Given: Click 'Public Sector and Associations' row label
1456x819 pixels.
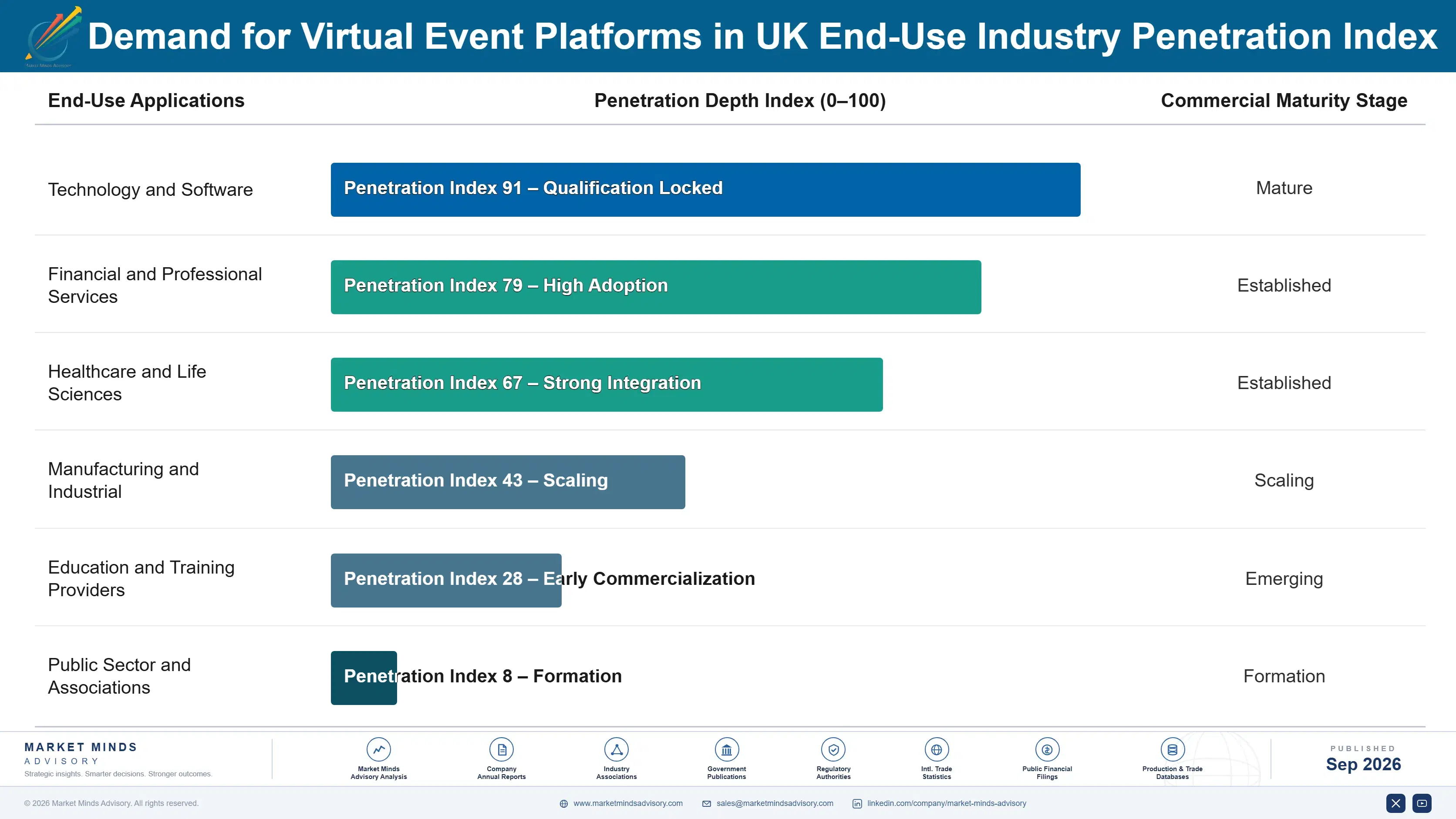Looking at the screenshot, I should point(119,676).
